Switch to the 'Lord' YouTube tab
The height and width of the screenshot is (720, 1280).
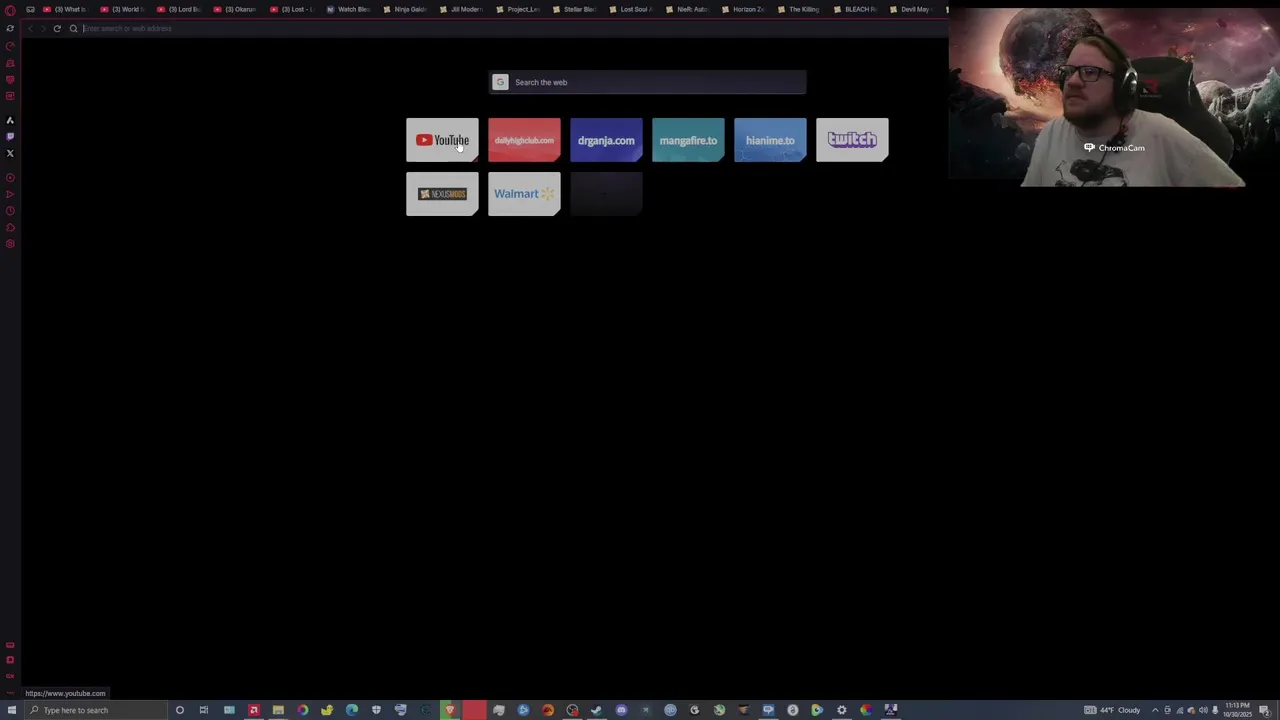click(x=179, y=9)
